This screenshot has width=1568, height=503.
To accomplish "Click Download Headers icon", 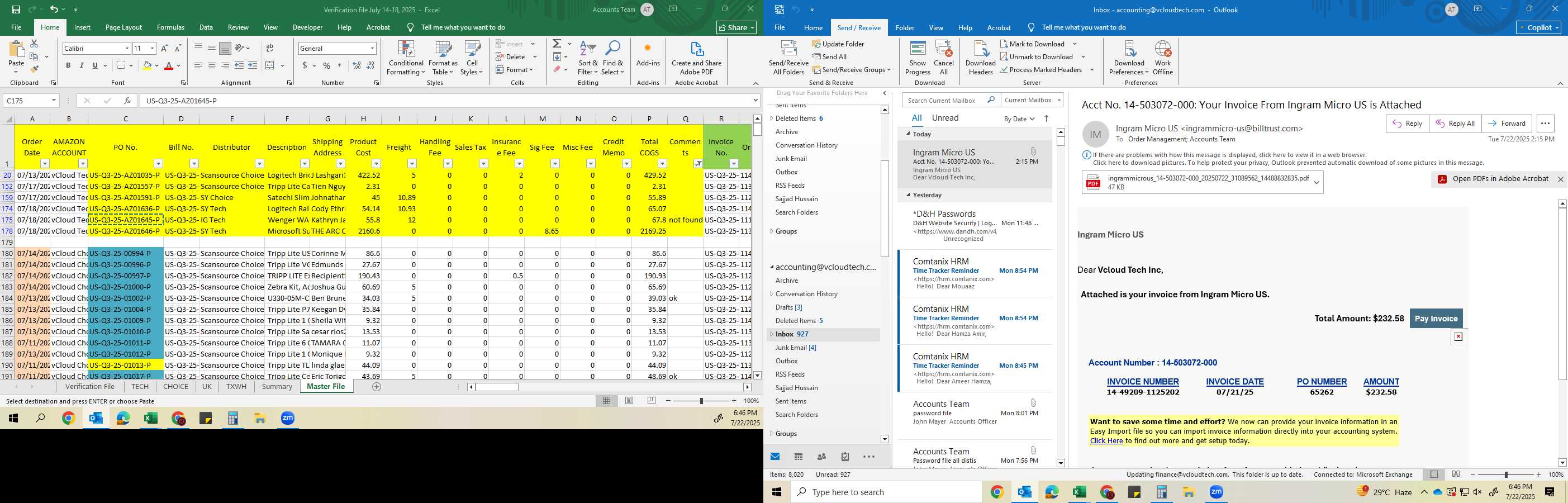I will [x=981, y=58].
